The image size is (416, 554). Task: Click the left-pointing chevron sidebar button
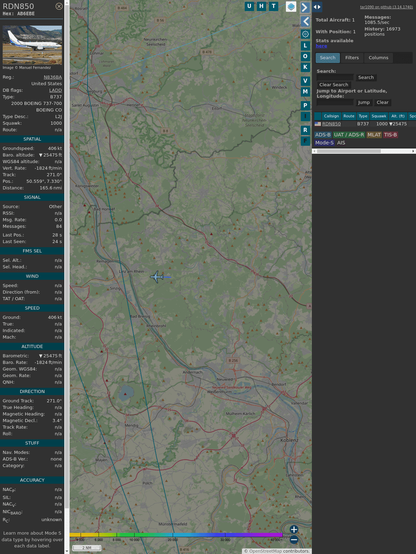pyautogui.click(x=305, y=21)
